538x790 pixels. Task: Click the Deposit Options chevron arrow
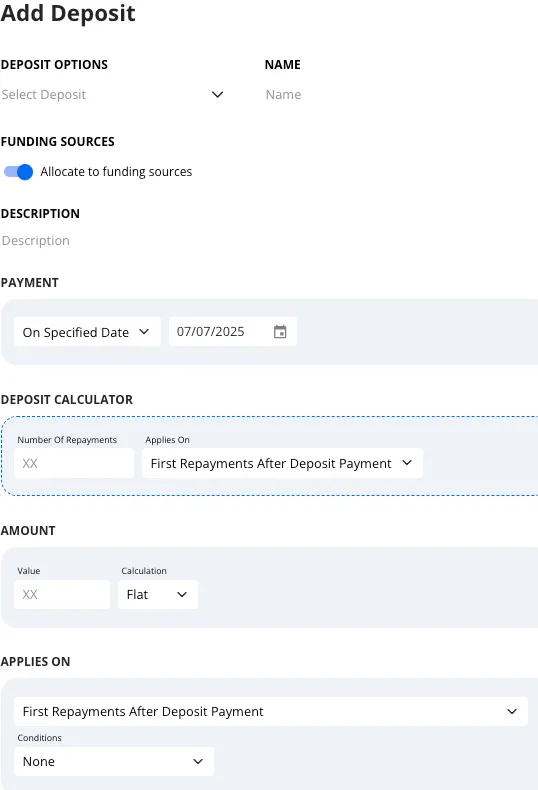click(218, 94)
